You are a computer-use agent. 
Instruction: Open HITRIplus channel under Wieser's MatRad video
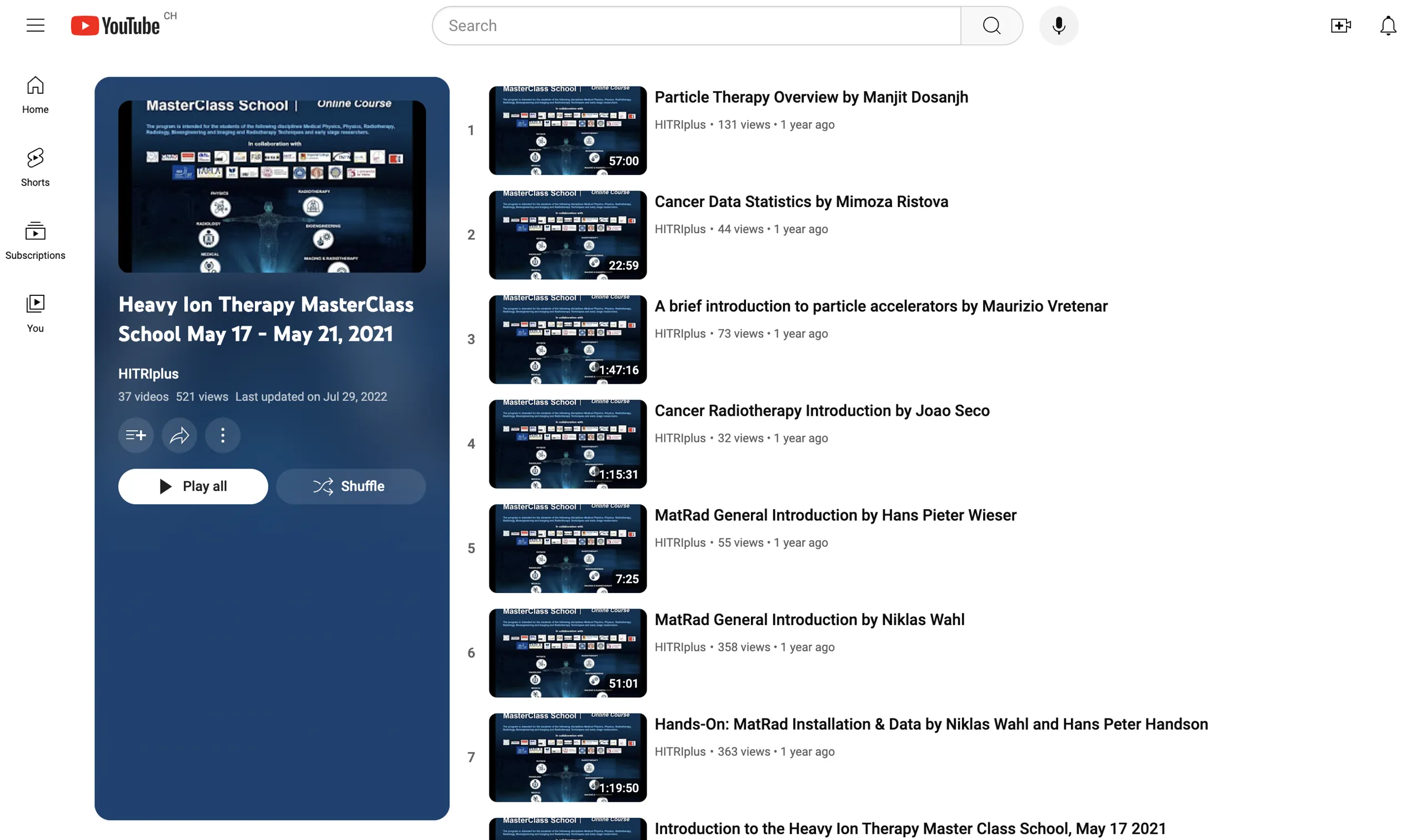[680, 543]
